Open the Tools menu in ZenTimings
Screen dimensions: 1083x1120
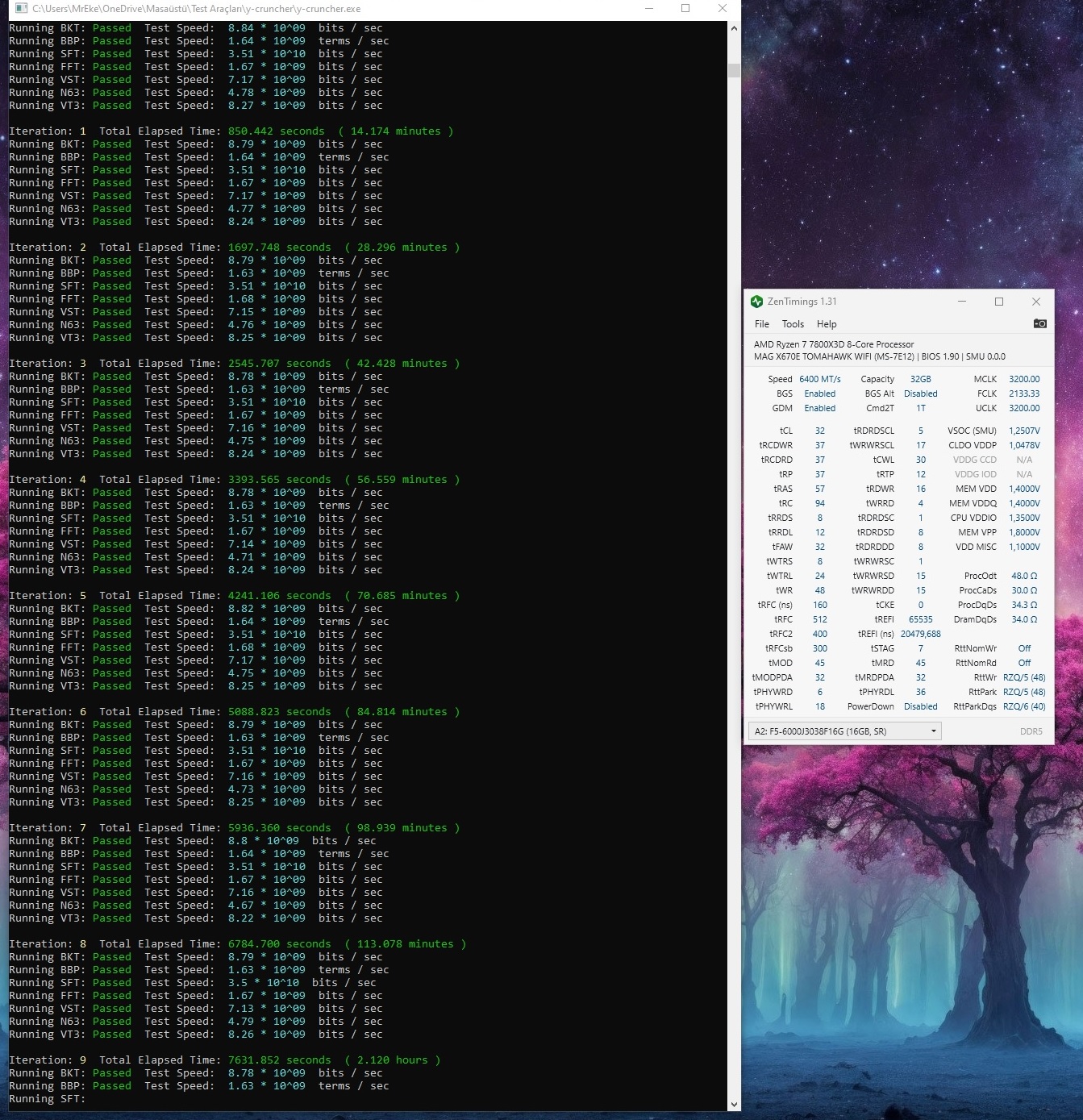tap(793, 324)
